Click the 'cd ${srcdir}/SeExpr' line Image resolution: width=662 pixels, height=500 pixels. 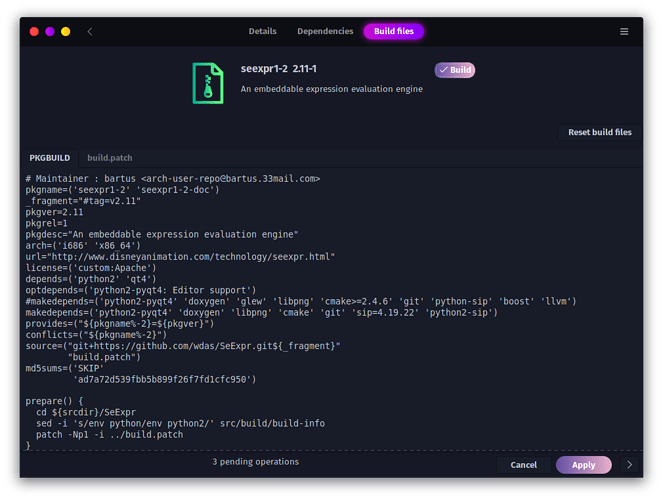[86, 412]
